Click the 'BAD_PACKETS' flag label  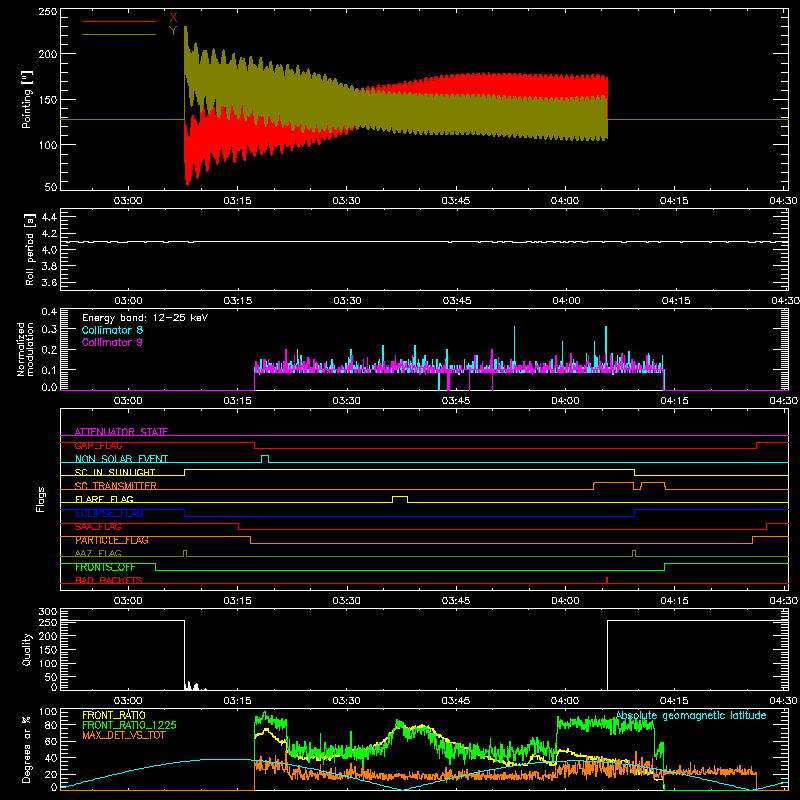coord(109,580)
